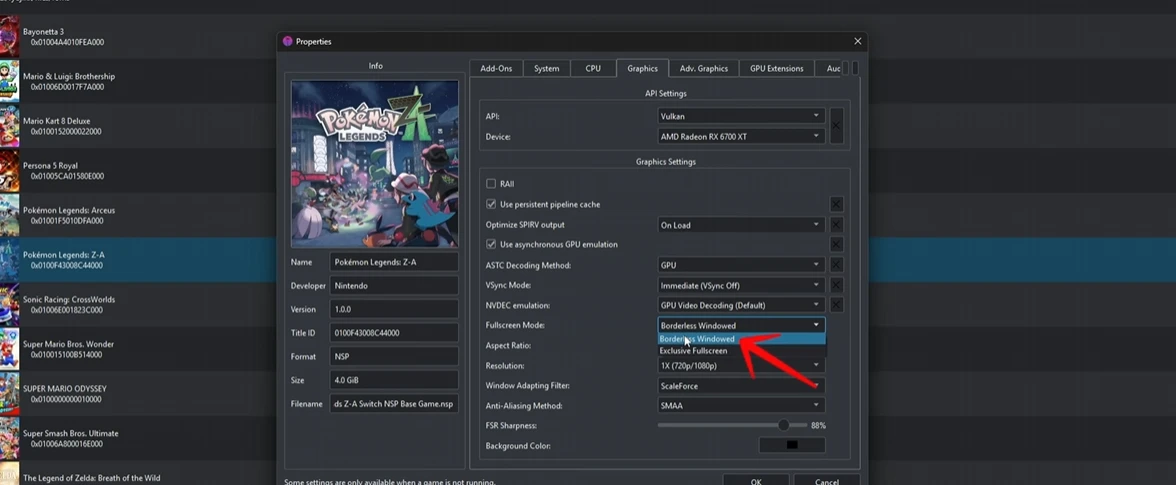Switch to the Adv. Graphics tab
The width and height of the screenshot is (1176, 485).
pos(703,69)
